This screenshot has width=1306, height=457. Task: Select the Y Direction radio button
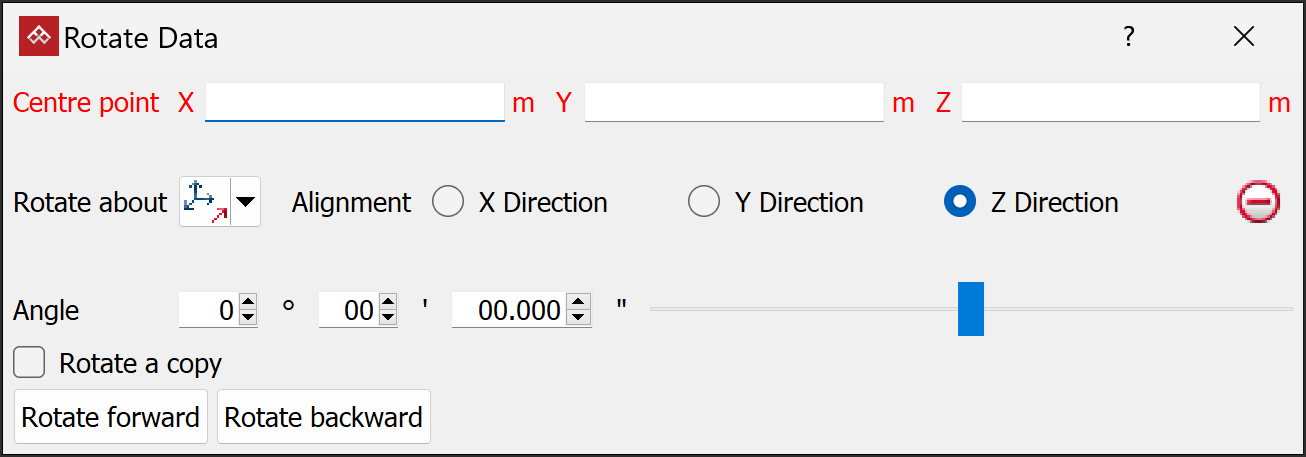tap(704, 202)
